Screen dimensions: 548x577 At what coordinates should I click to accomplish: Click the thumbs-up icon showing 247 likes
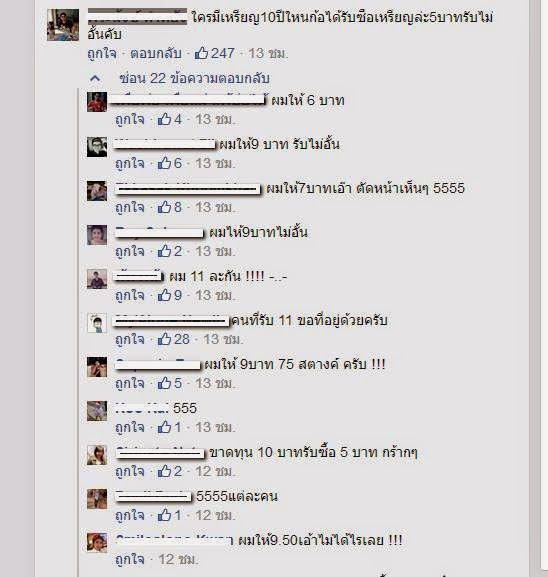pos(201,53)
